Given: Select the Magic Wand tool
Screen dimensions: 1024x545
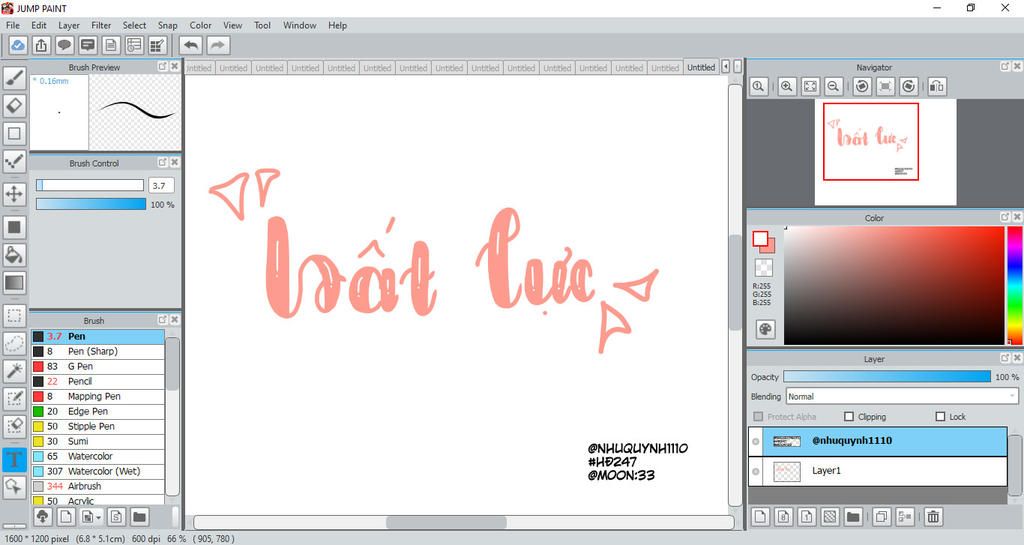Looking at the screenshot, I should pos(14,371).
